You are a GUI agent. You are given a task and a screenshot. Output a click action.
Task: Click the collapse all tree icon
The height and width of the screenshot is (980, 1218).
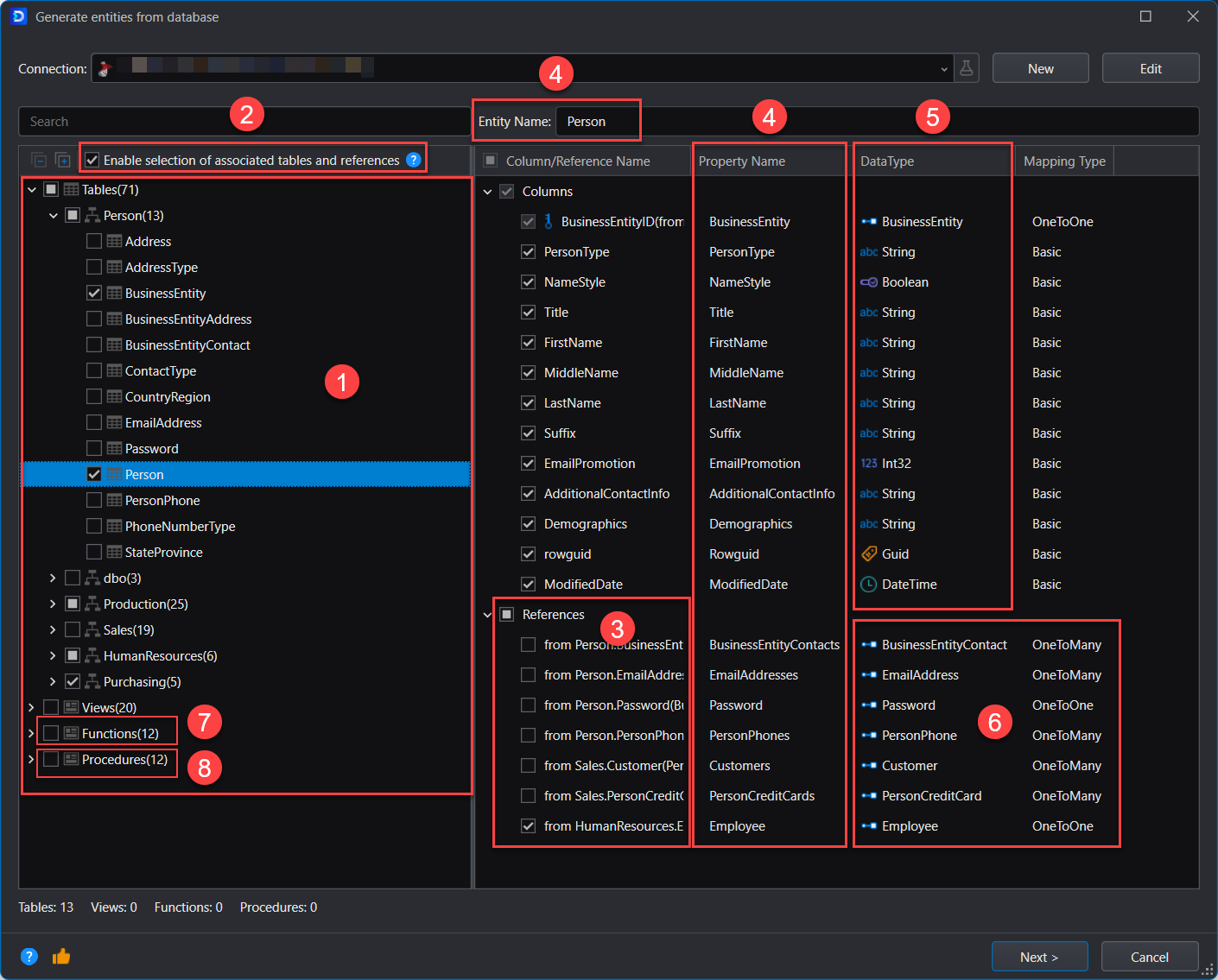click(x=39, y=160)
